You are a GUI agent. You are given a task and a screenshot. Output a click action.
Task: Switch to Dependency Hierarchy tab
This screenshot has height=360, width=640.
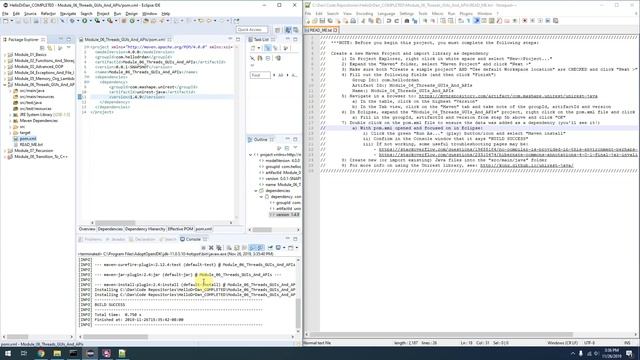(x=145, y=229)
